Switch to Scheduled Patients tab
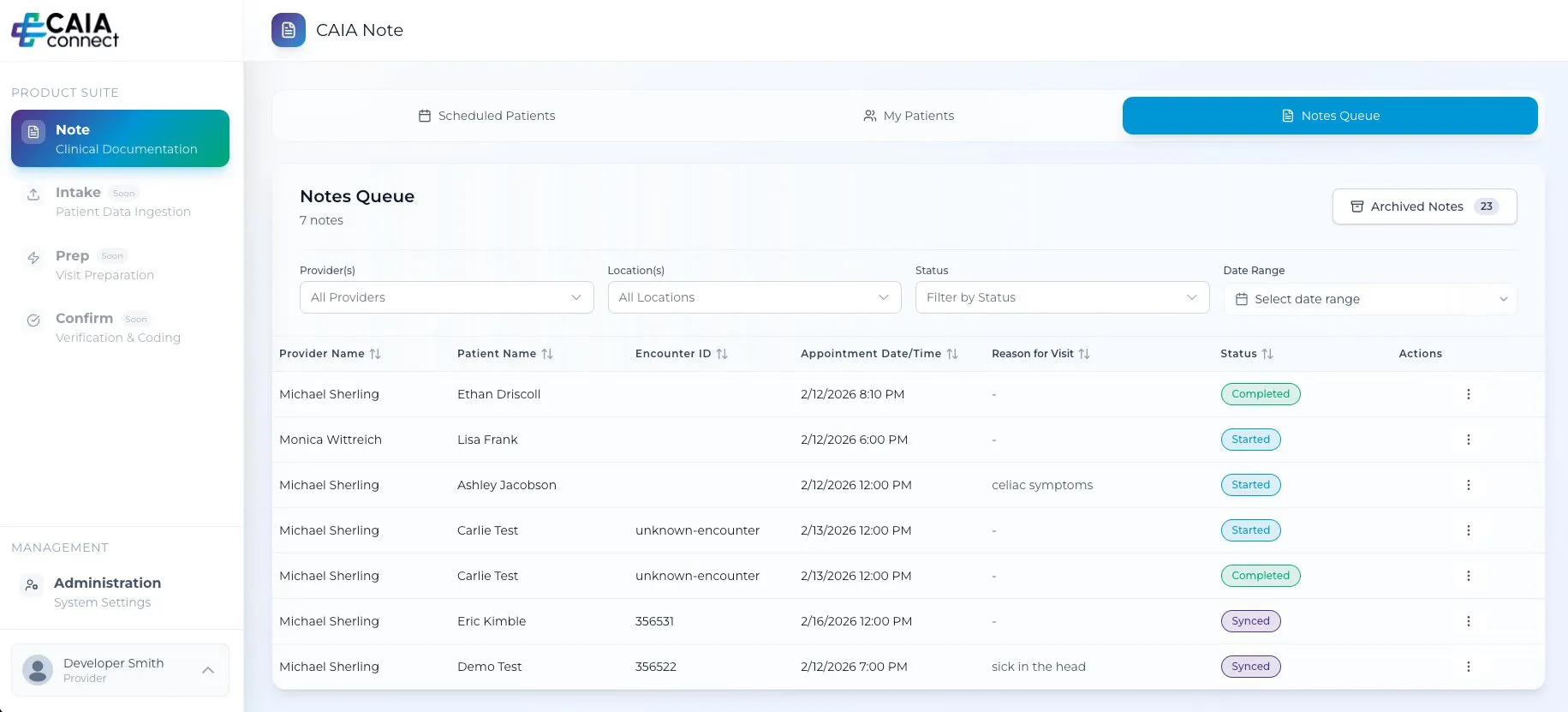Image resolution: width=1568 pixels, height=712 pixels. click(486, 116)
